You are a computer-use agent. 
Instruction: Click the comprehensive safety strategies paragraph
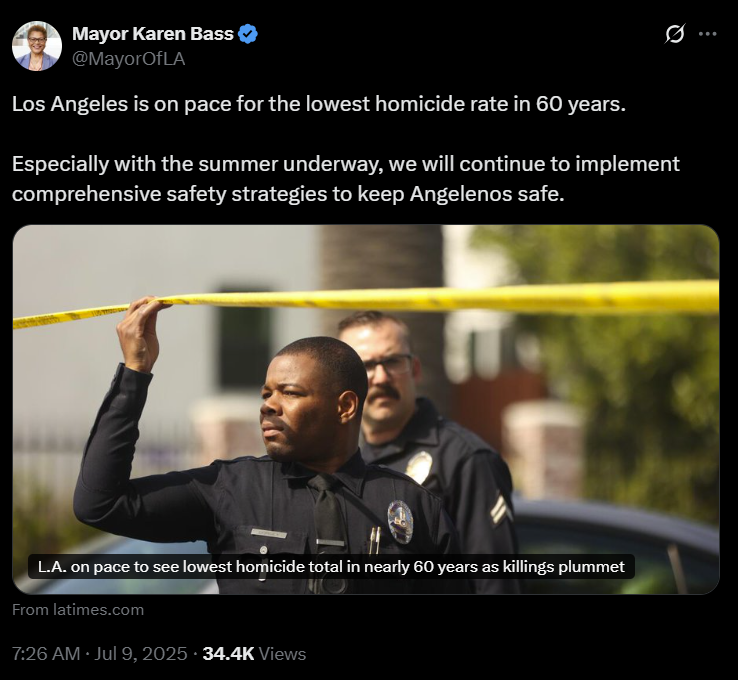click(346, 179)
